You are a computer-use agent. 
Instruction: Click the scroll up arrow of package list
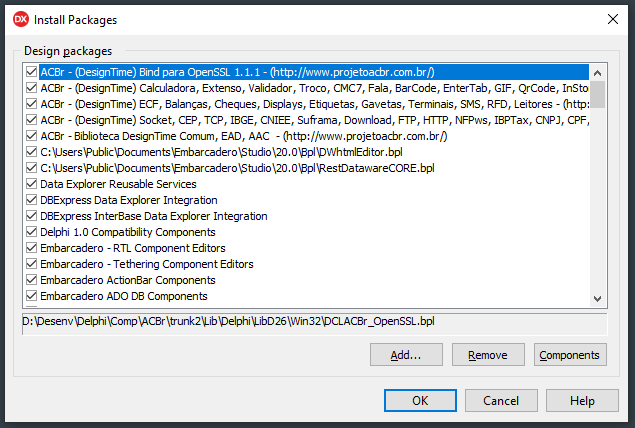coord(597,73)
